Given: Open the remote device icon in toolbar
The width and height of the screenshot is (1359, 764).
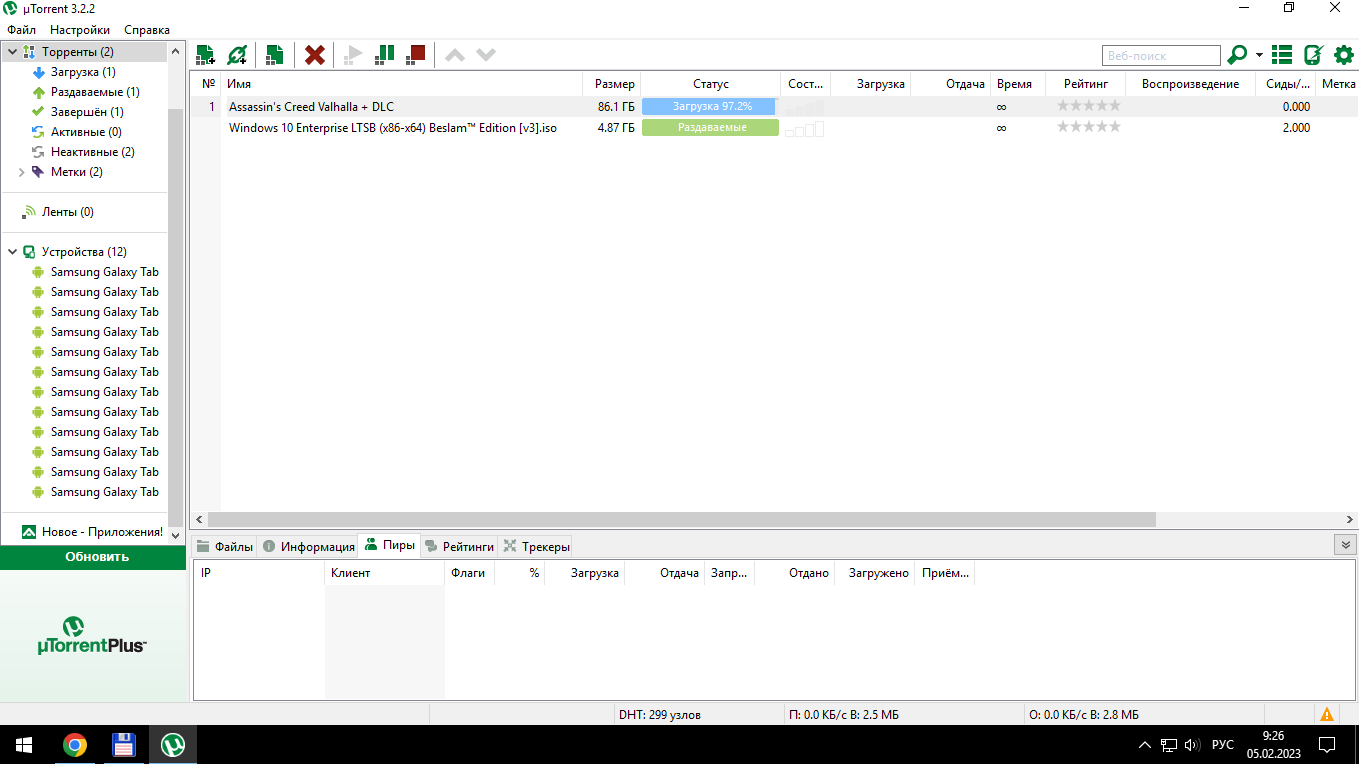Looking at the screenshot, I should pos(1314,55).
